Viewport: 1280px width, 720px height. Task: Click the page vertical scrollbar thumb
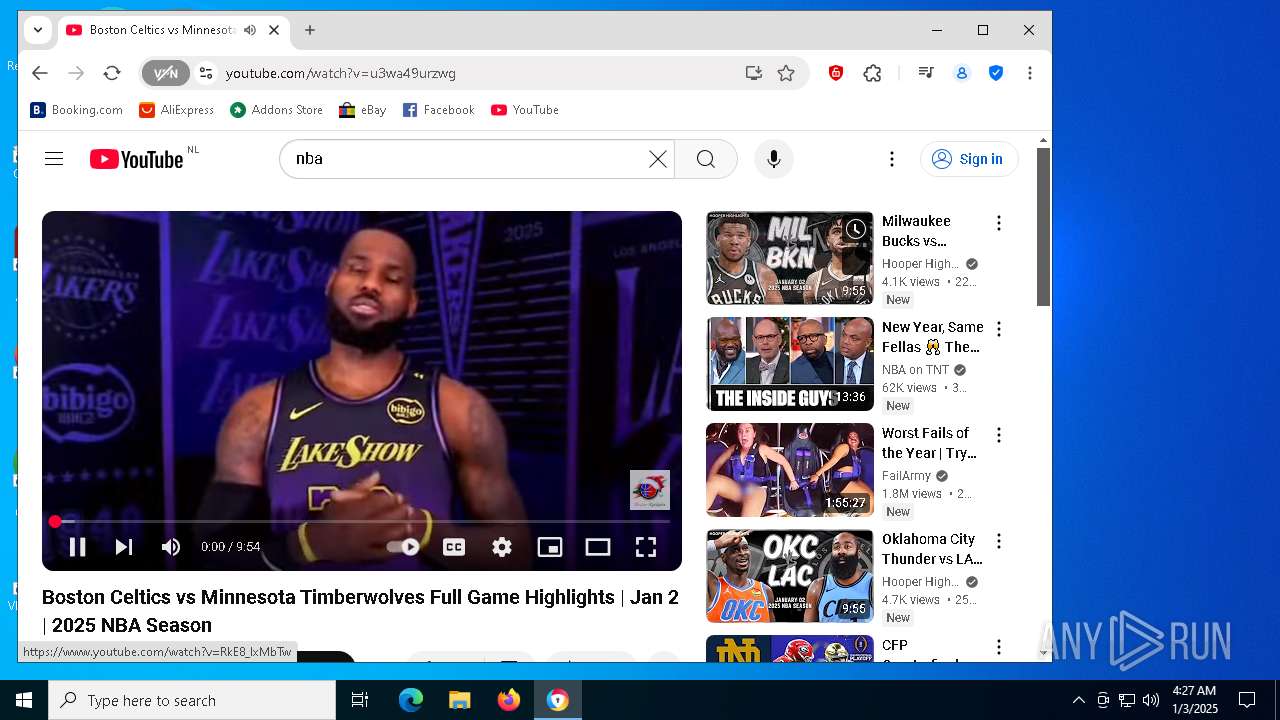pyautogui.click(x=1043, y=227)
